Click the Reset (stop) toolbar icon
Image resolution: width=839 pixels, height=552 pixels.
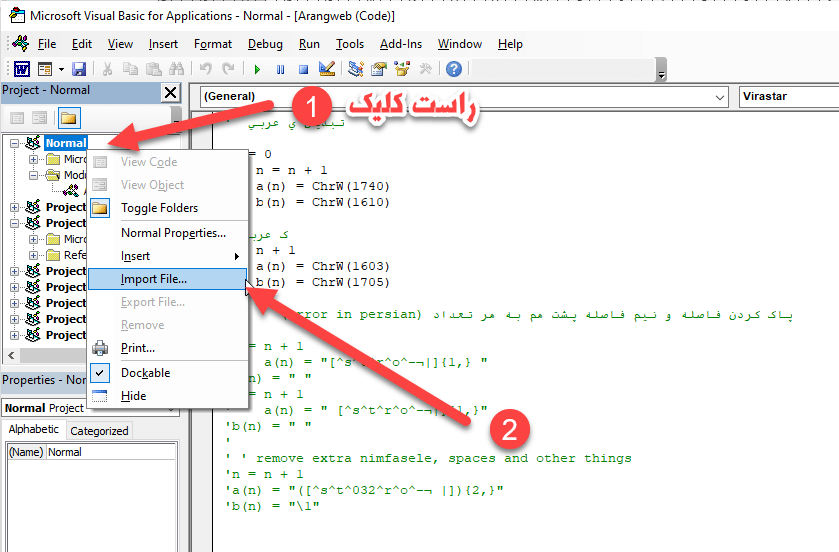pyautogui.click(x=303, y=69)
